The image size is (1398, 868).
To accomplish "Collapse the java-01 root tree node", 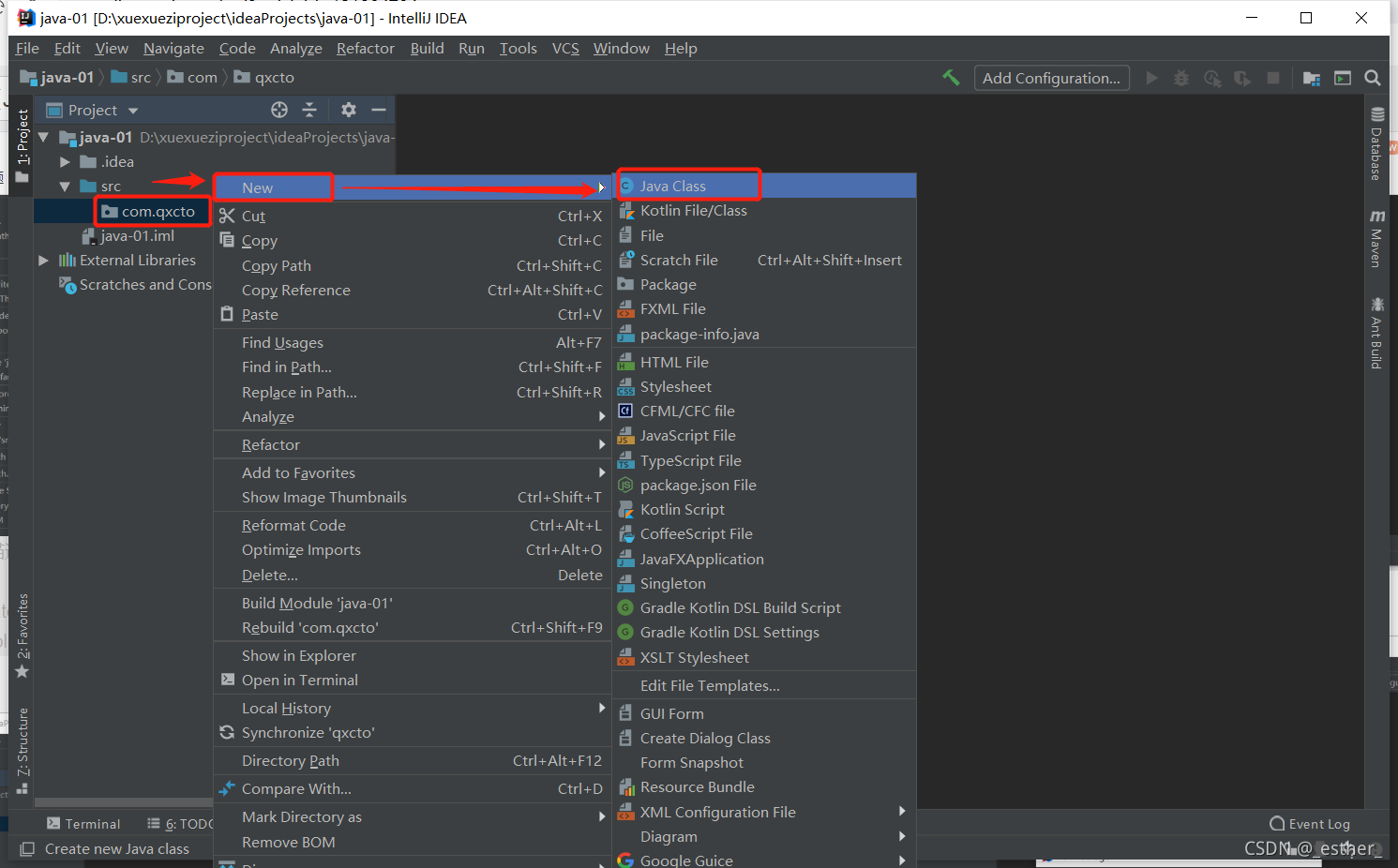I will coord(43,138).
